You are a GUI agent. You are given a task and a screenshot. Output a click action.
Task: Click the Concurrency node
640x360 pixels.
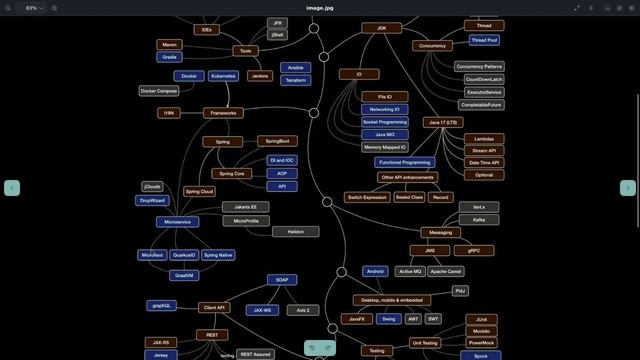(432, 46)
